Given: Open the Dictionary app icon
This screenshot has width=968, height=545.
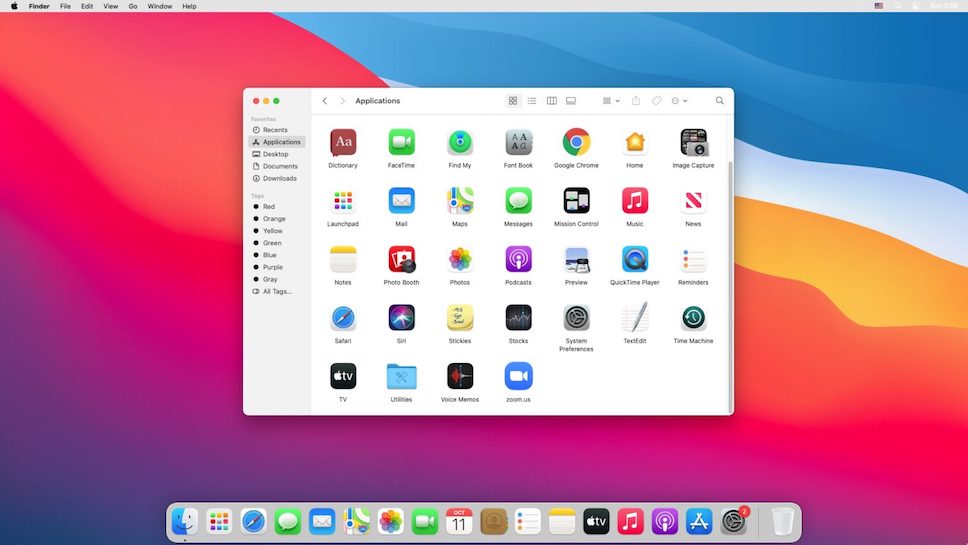Looking at the screenshot, I should pyautogui.click(x=343, y=143).
